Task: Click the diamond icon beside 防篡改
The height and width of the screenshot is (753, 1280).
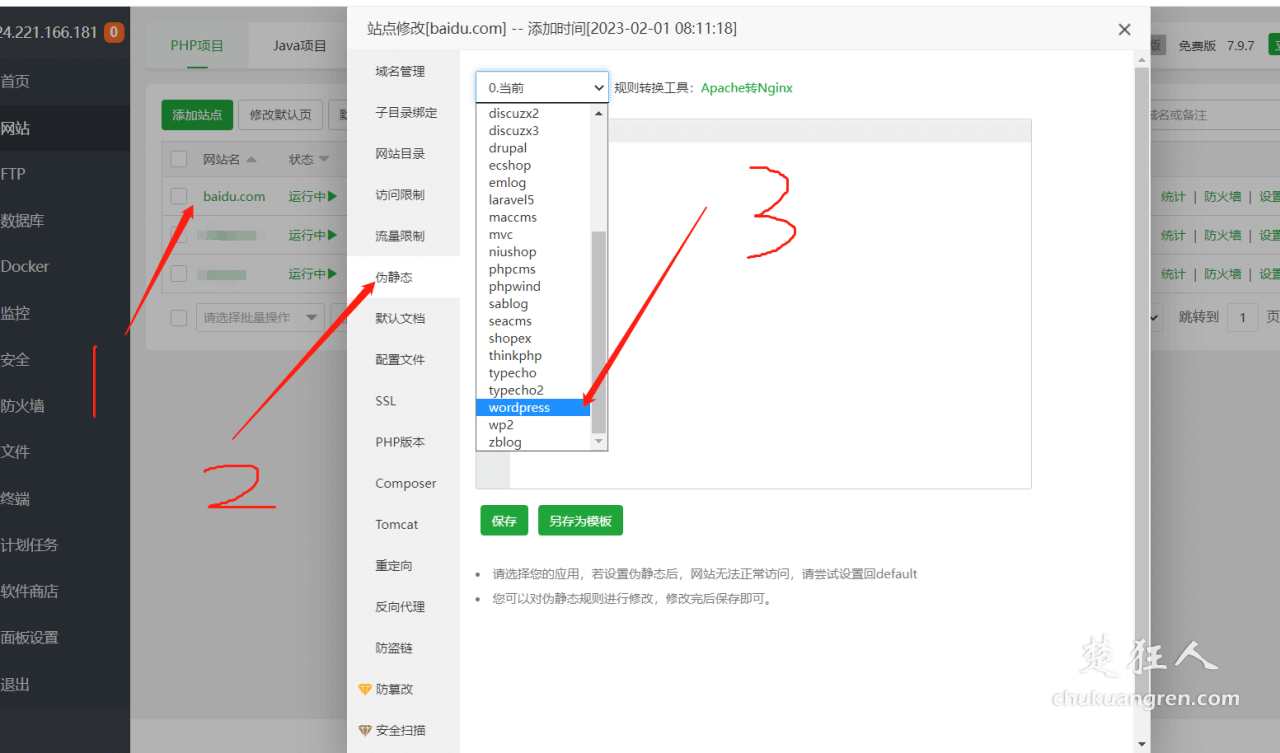Action: 365,689
